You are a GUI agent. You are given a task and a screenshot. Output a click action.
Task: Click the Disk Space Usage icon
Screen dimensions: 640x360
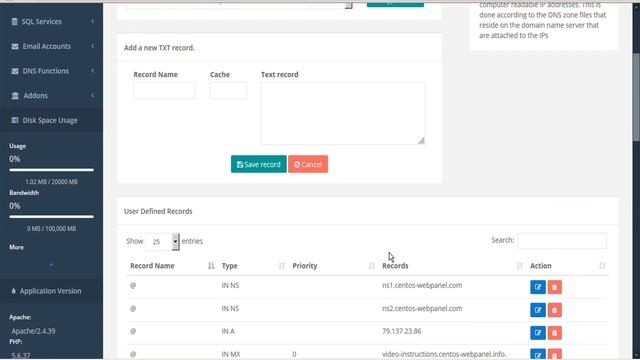(x=15, y=120)
